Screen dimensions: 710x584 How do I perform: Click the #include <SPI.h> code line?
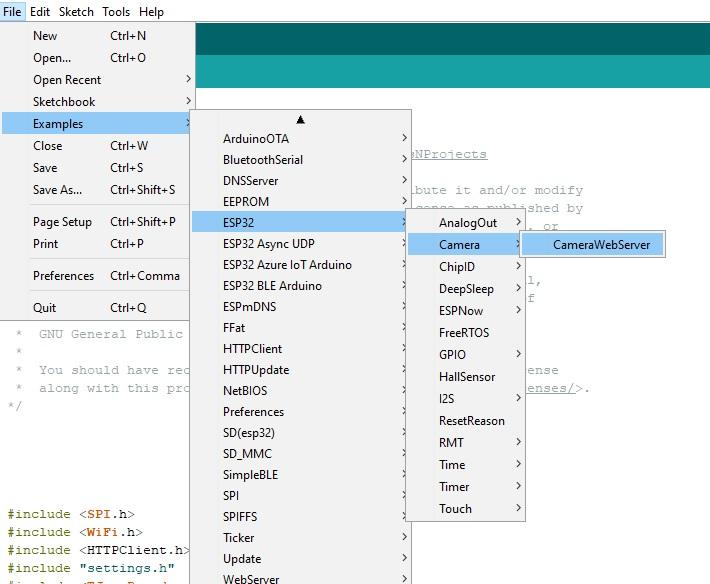(x=71, y=514)
